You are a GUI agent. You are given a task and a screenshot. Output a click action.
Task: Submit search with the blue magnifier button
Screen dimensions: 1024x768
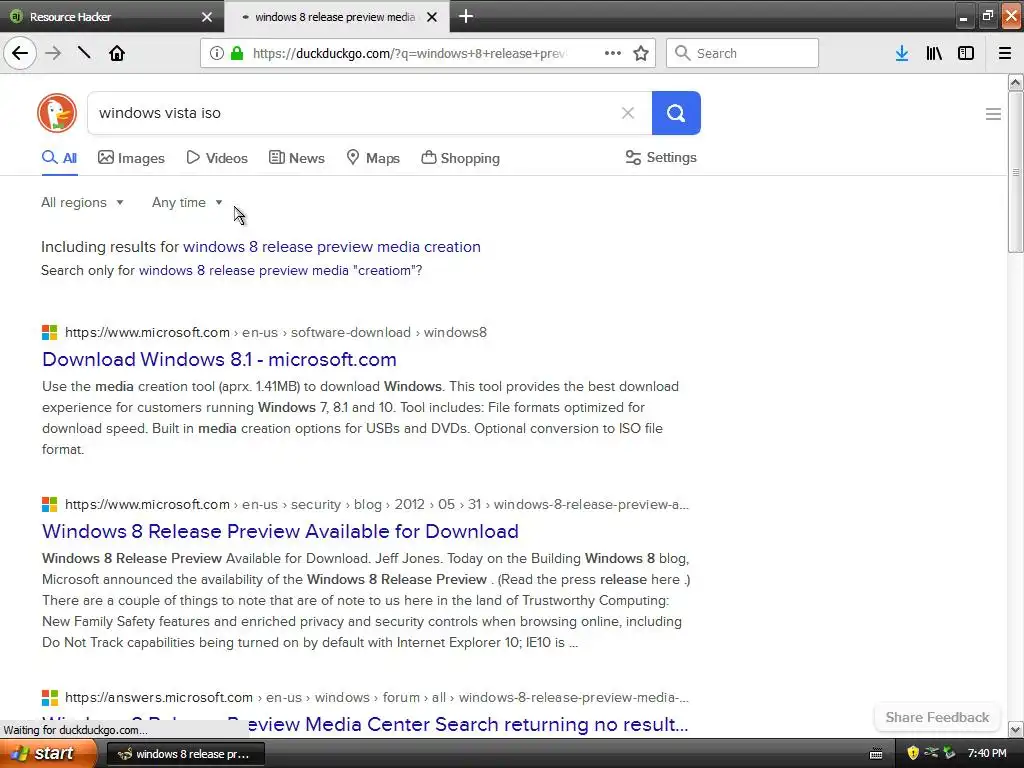676,113
